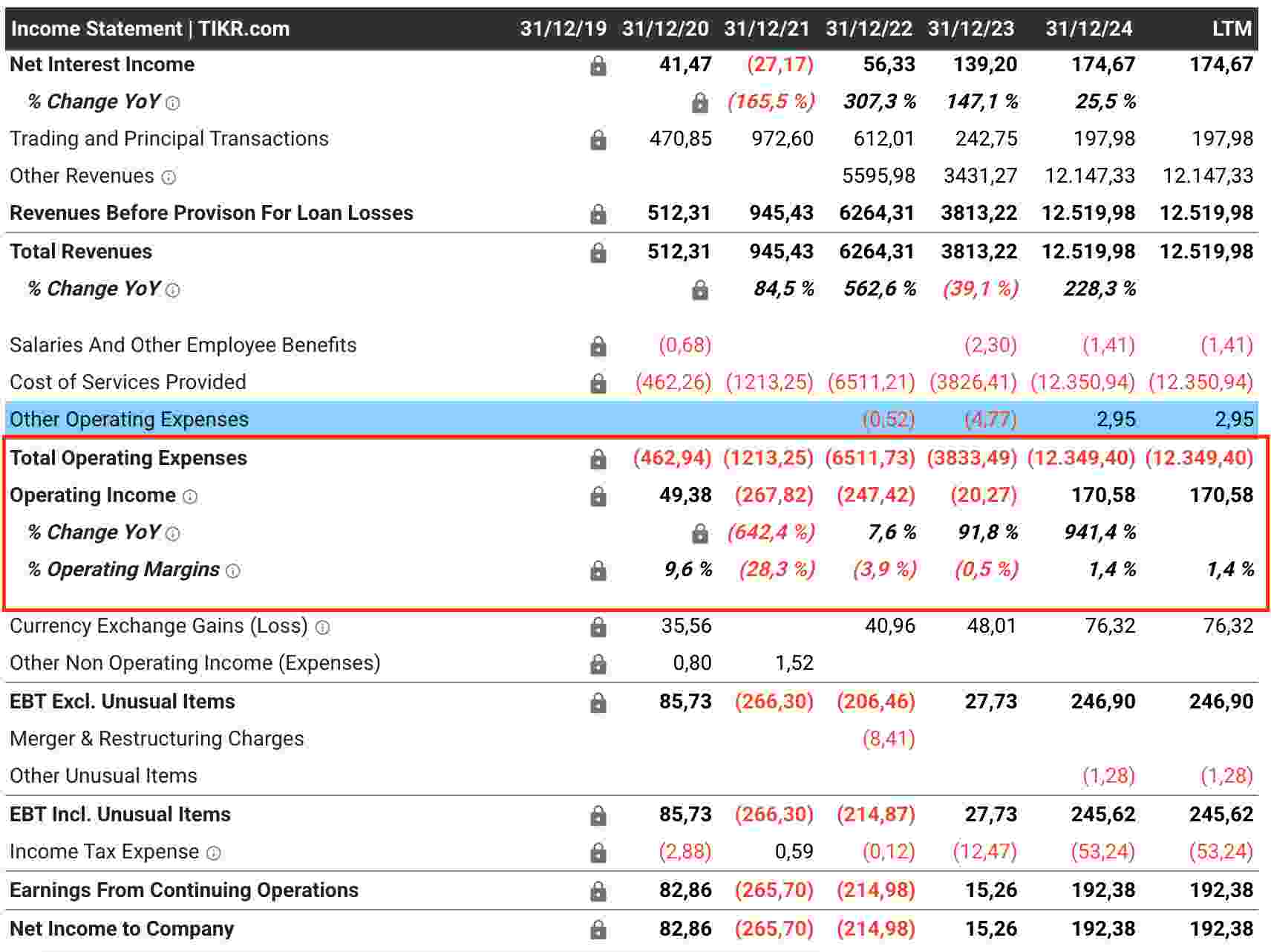This screenshot has width=1271, height=952.
Task: Click the info icon beside Currency Exchange Gains (Loss)
Action: 322,627
